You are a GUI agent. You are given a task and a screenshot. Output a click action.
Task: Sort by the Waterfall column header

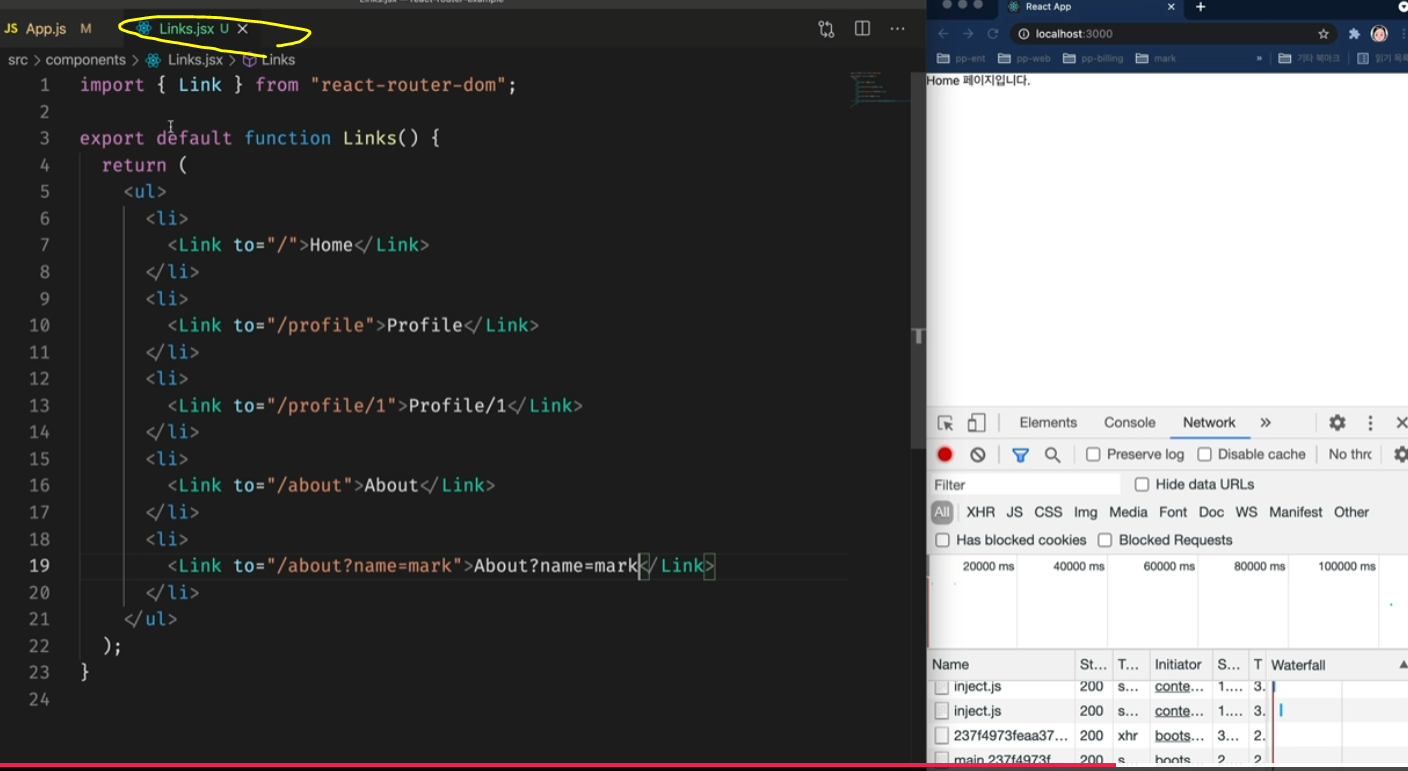[1337, 665]
